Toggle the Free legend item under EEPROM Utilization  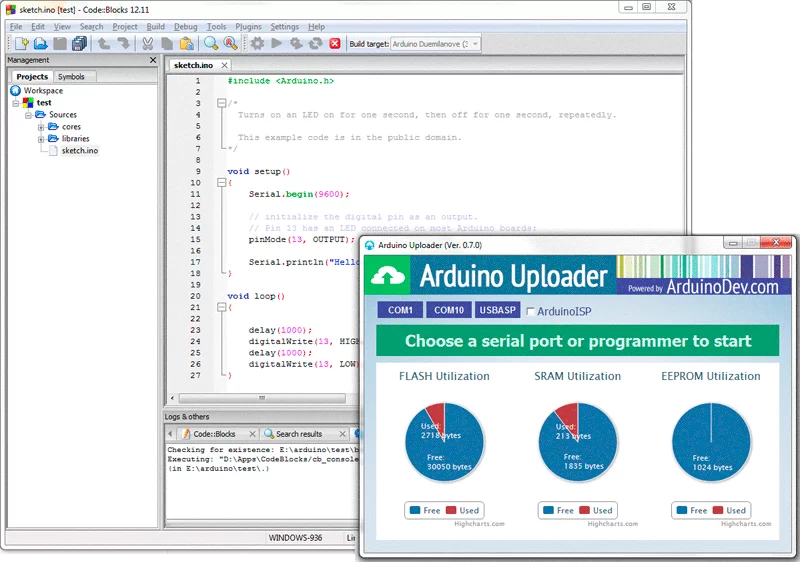click(x=692, y=510)
